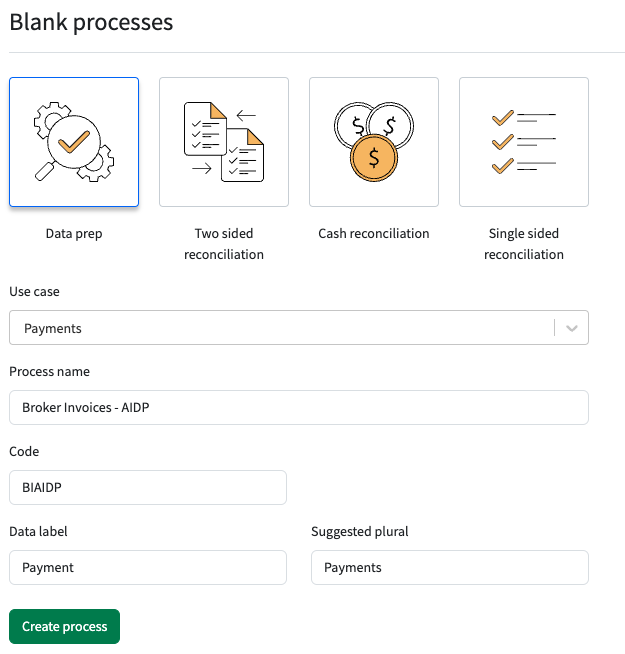Screen dimensions: 625x654
Task: Expand the Use case chevron arrow
Action: (x=572, y=328)
